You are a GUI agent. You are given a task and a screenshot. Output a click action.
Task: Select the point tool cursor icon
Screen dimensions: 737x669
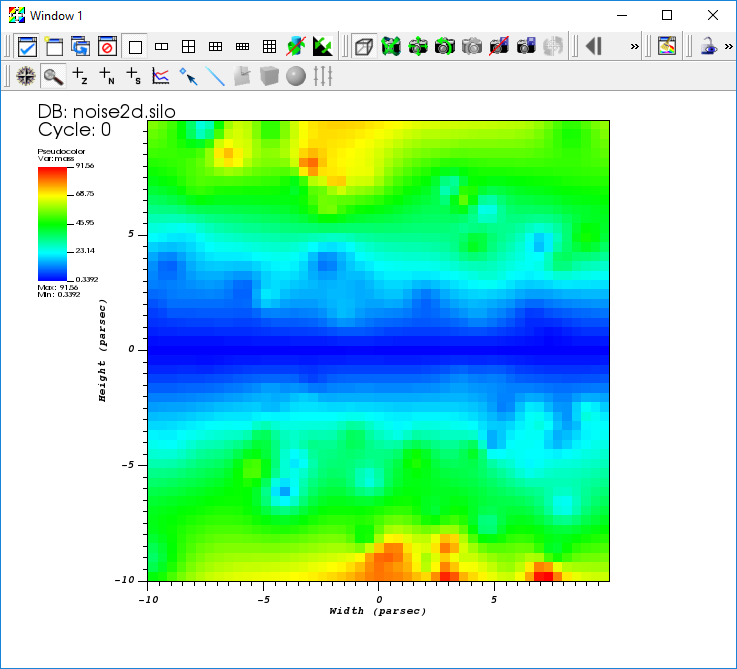188,76
